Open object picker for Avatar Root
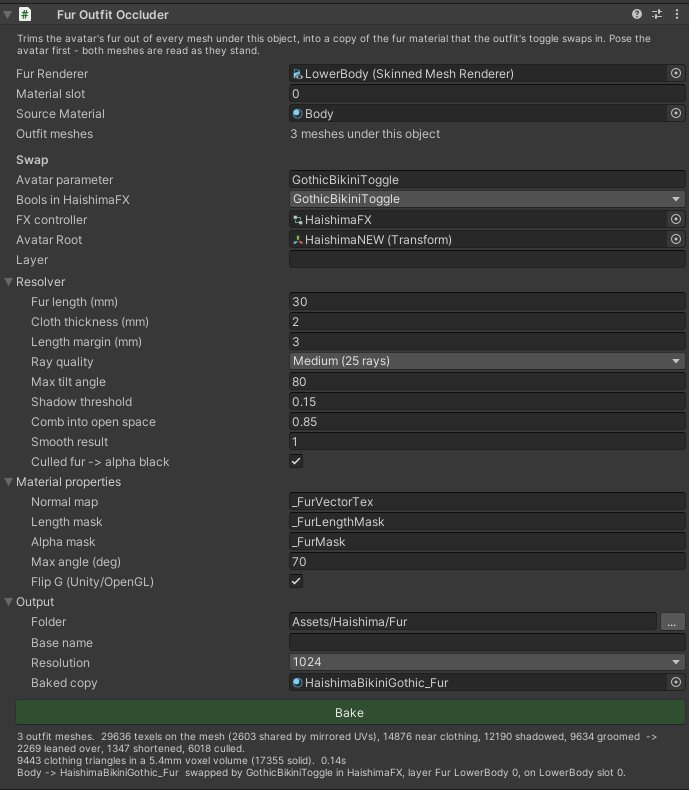The height and width of the screenshot is (790, 689). click(x=676, y=239)
